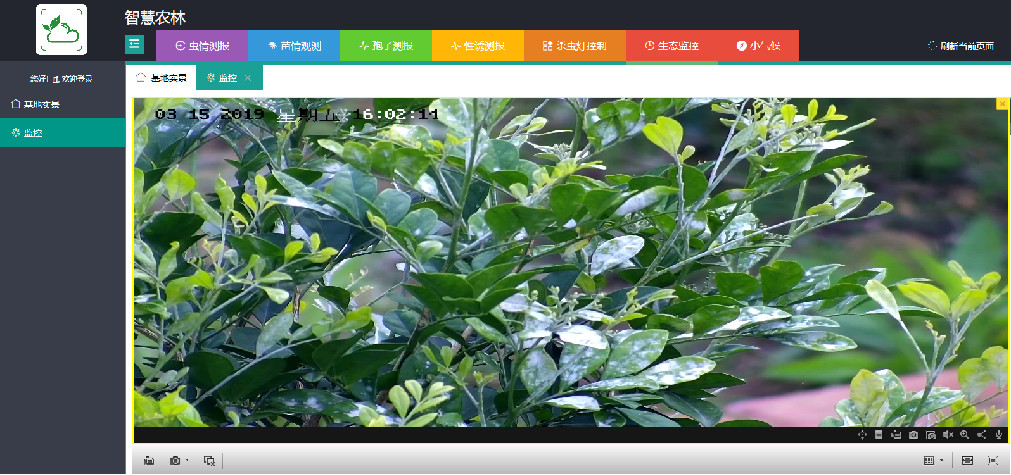Click the welcome user text in sidebar
This screenshot has height=475, width=1011.
tap(61, 79)
